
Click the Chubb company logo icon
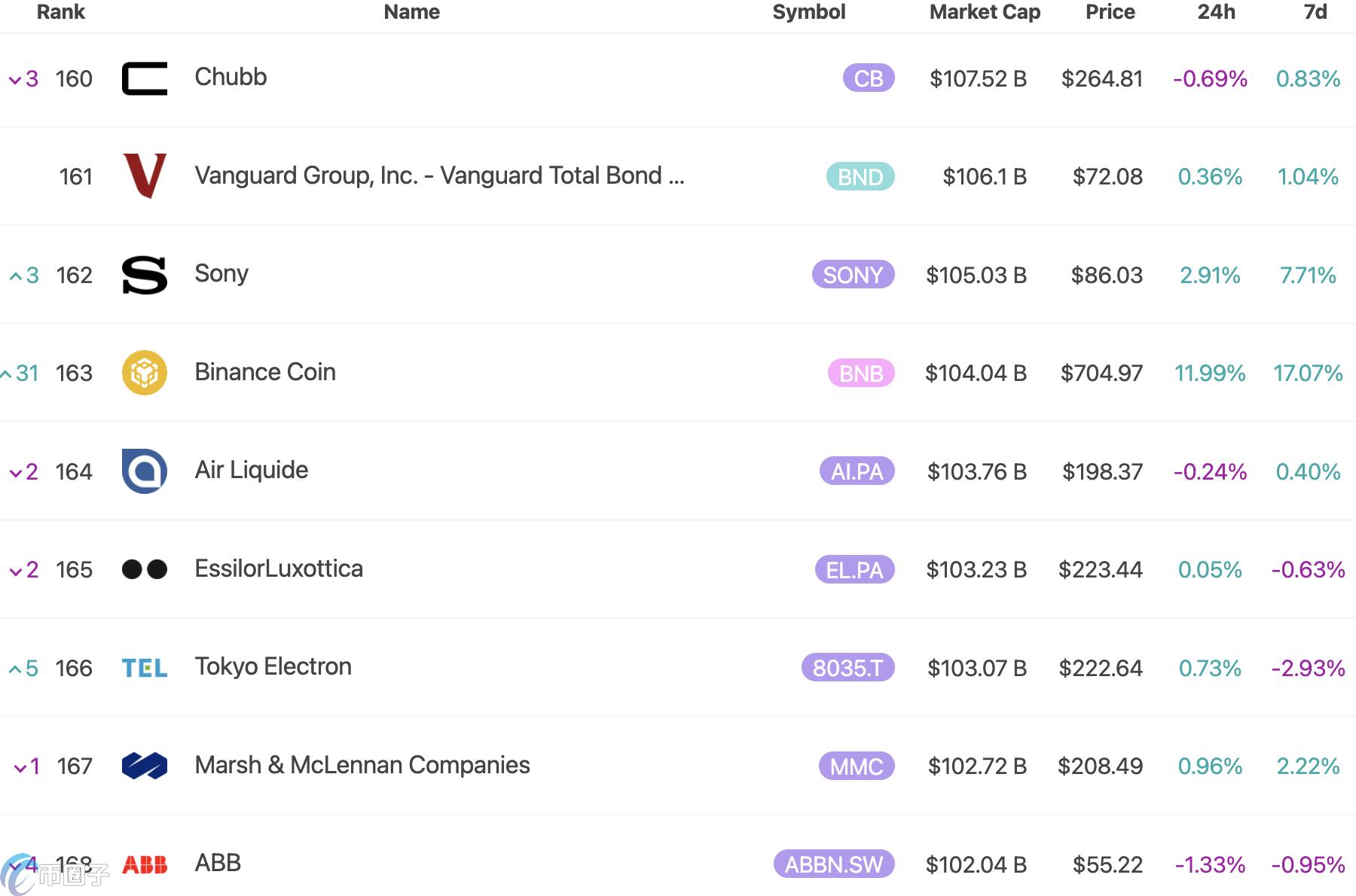pos(145,78)
